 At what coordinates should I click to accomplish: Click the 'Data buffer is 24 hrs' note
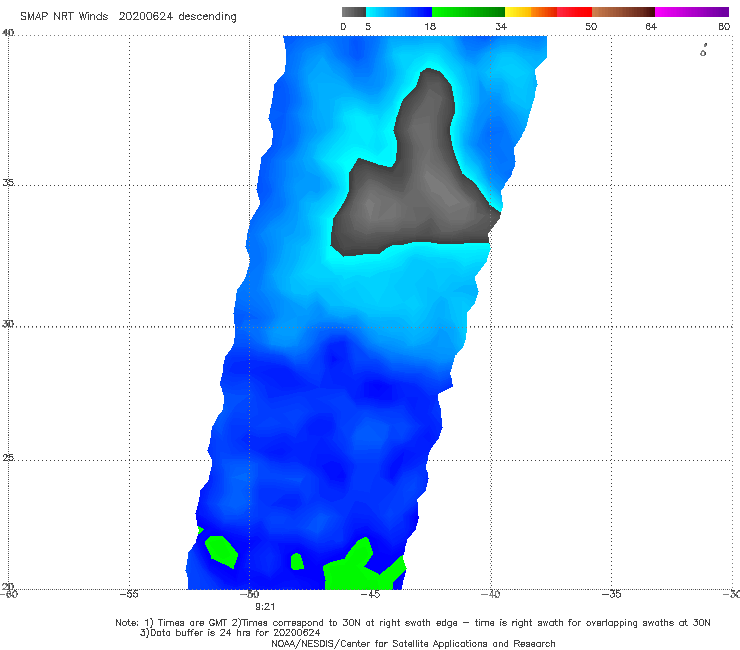[x=230, y=633]
